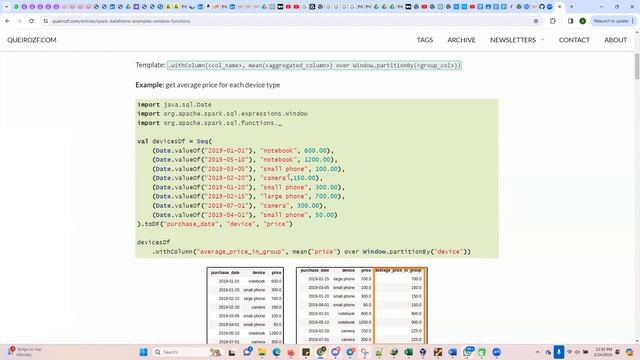Click the page vertical scrollbar thumb

[x=637, y=67]
